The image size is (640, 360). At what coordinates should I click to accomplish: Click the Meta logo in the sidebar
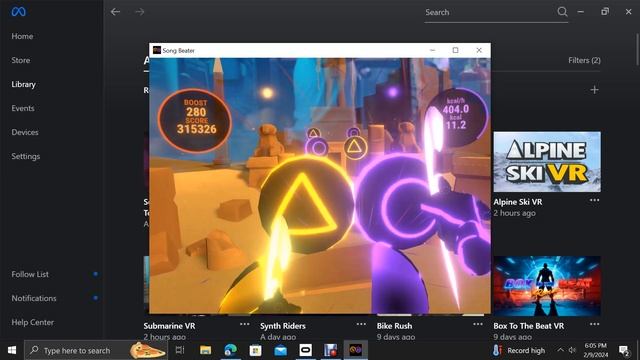point(18,12)
